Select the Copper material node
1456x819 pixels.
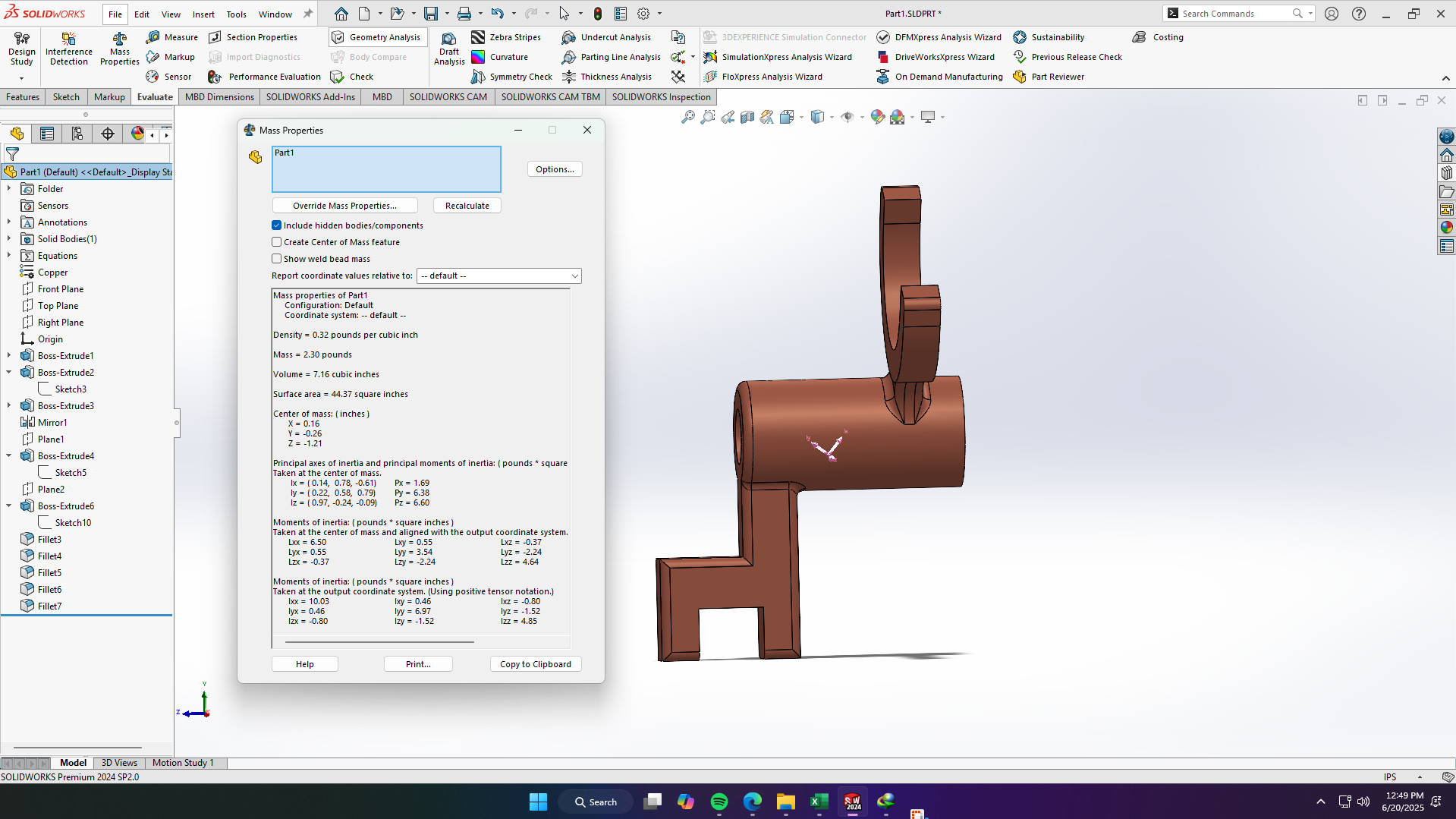point(52,272)
